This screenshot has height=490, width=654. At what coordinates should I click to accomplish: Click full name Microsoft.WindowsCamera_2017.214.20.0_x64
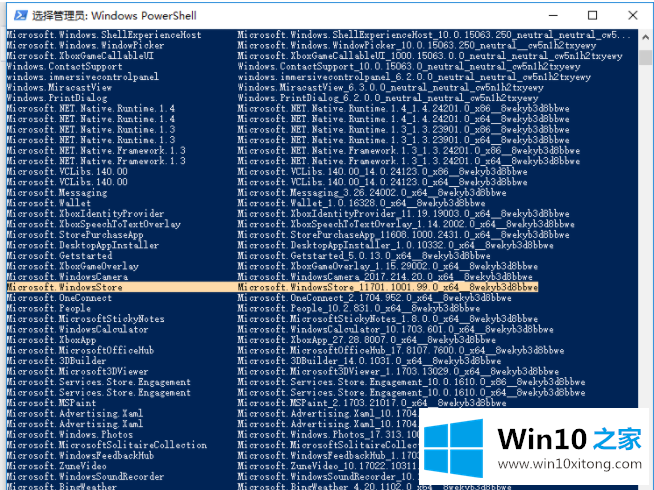click(x=385, y=276)
